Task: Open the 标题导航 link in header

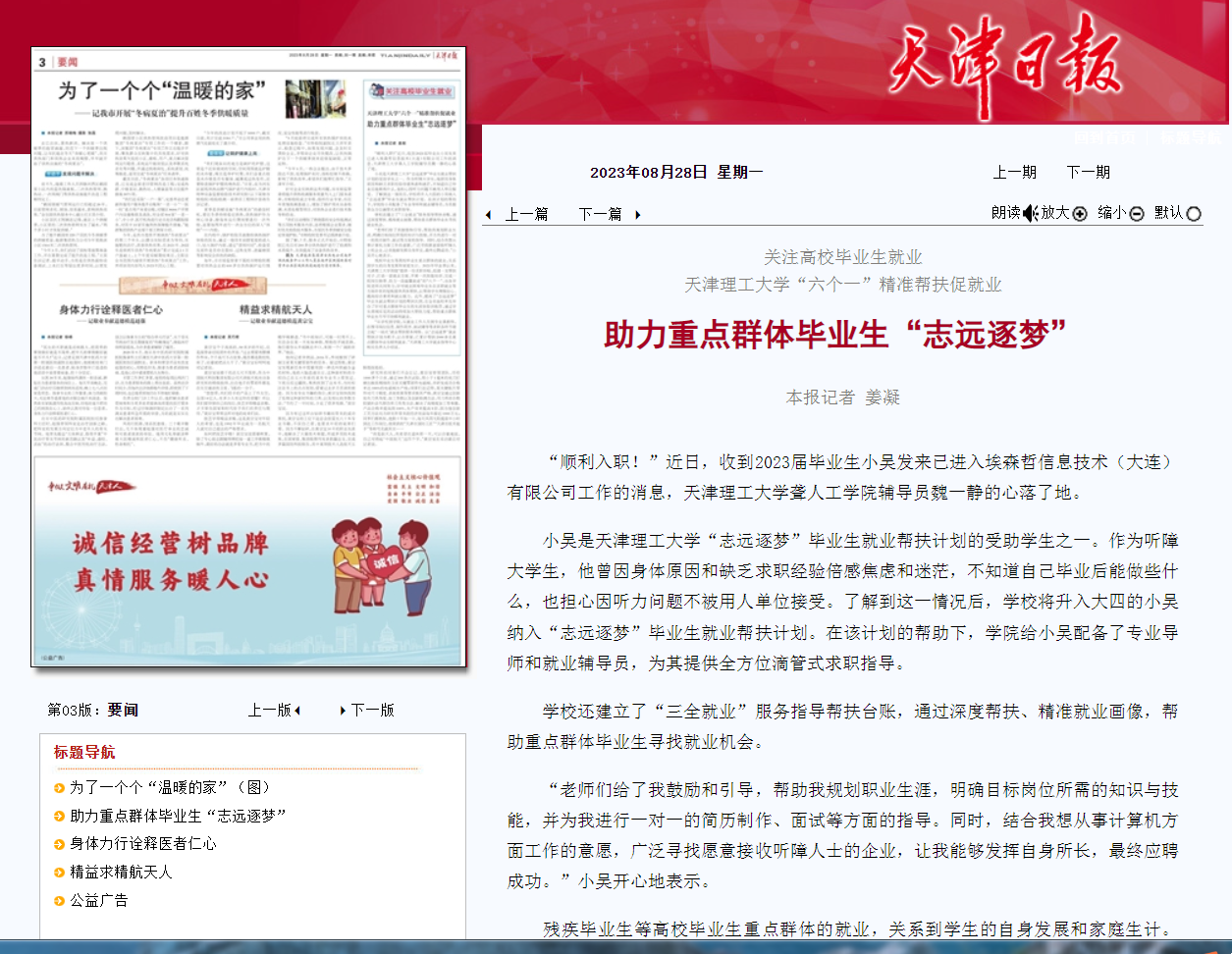Action: click(1190, 138)
